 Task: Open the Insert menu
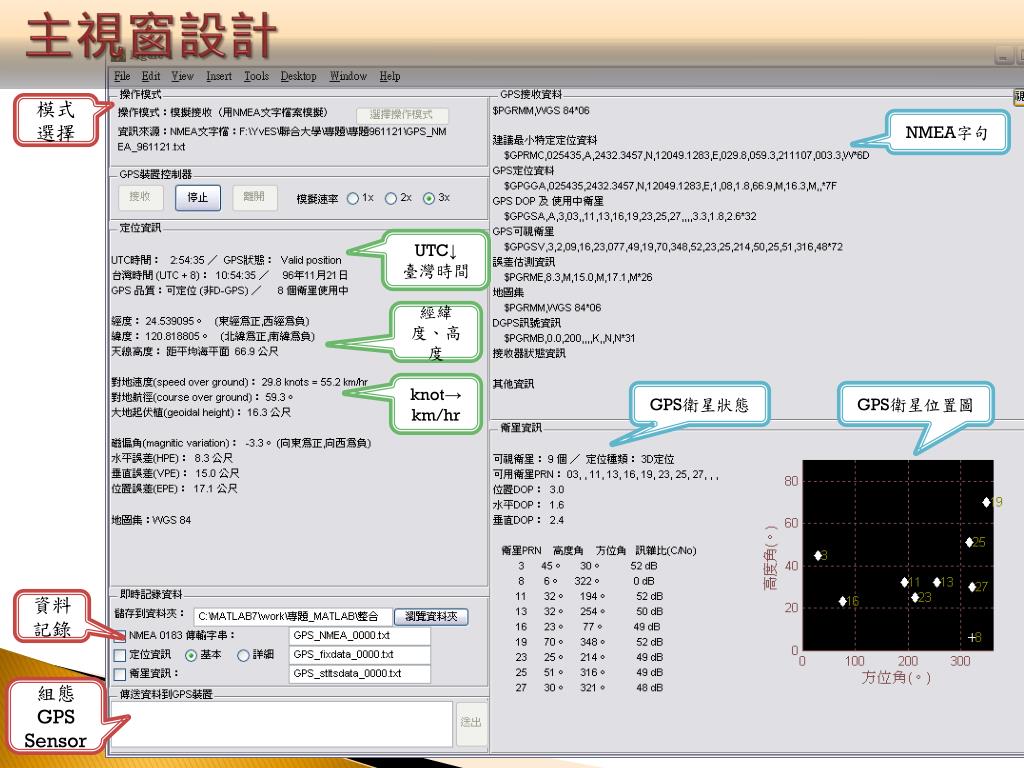click(219, 76)
